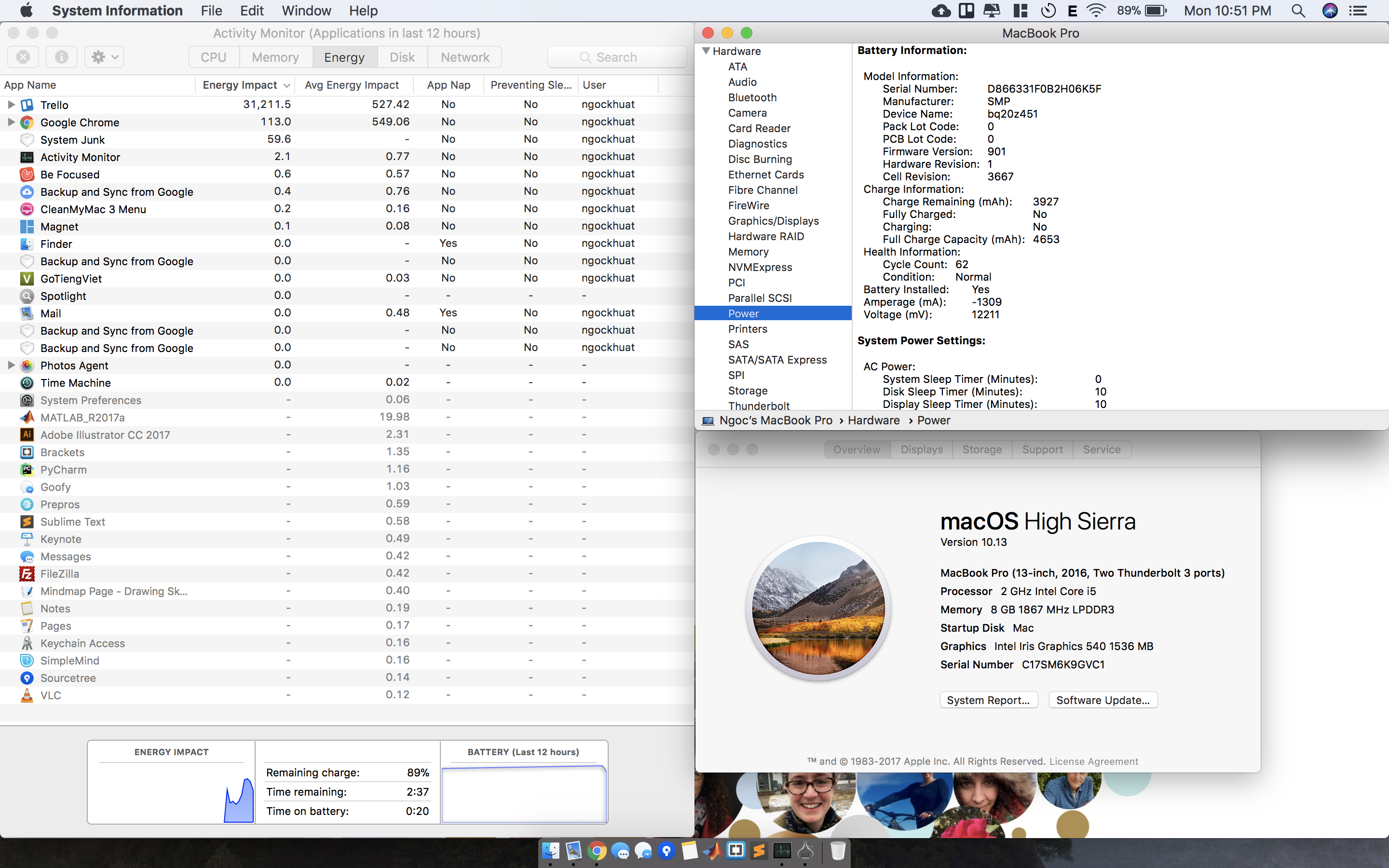Click the Trello app icon in the list
Screen dimensions: 1389x868
(27, 105)
